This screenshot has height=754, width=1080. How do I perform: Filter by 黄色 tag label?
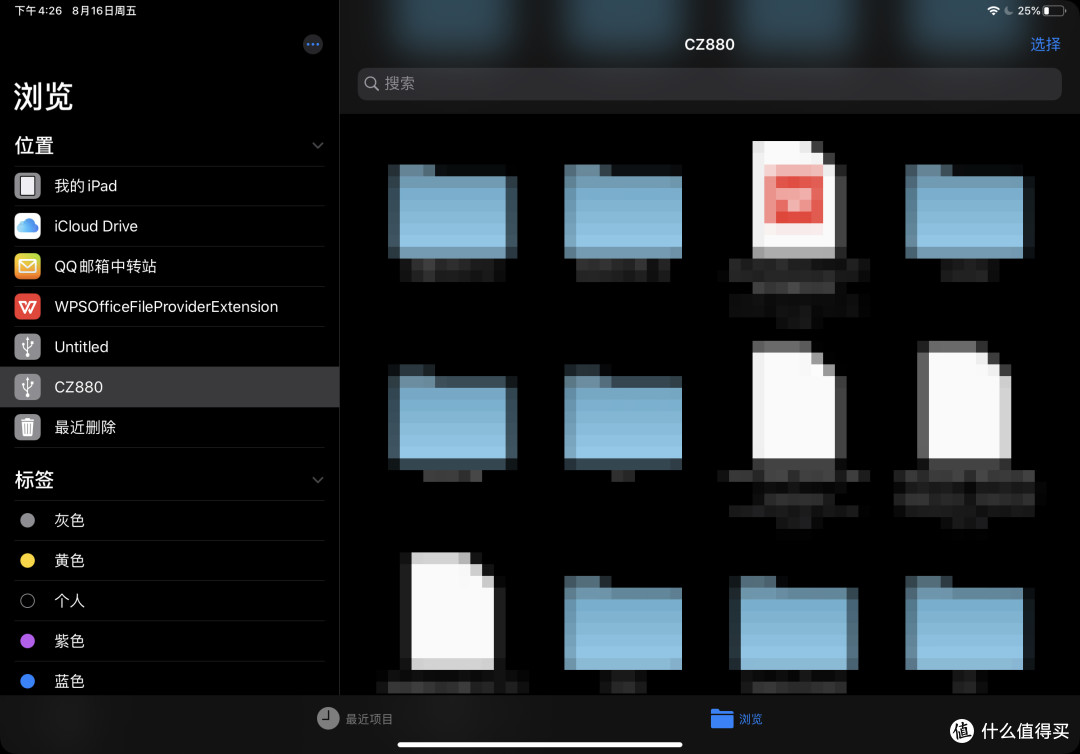(69, 561)
